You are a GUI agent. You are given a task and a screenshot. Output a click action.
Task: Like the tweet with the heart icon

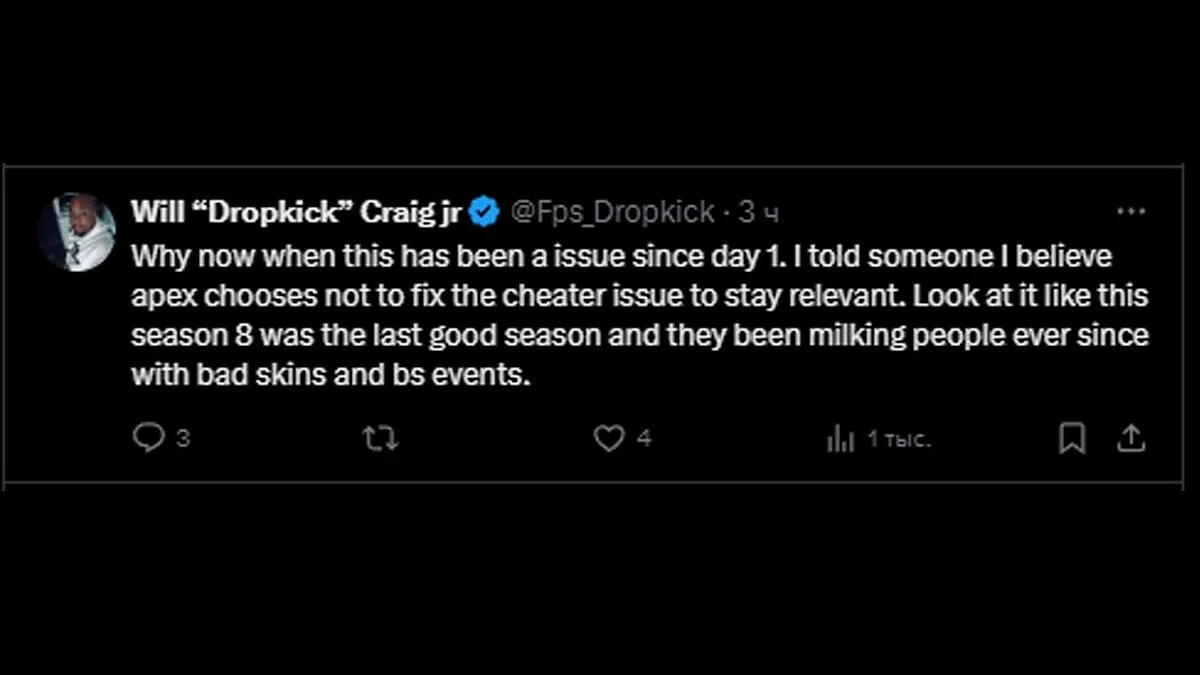click(609, 438)
